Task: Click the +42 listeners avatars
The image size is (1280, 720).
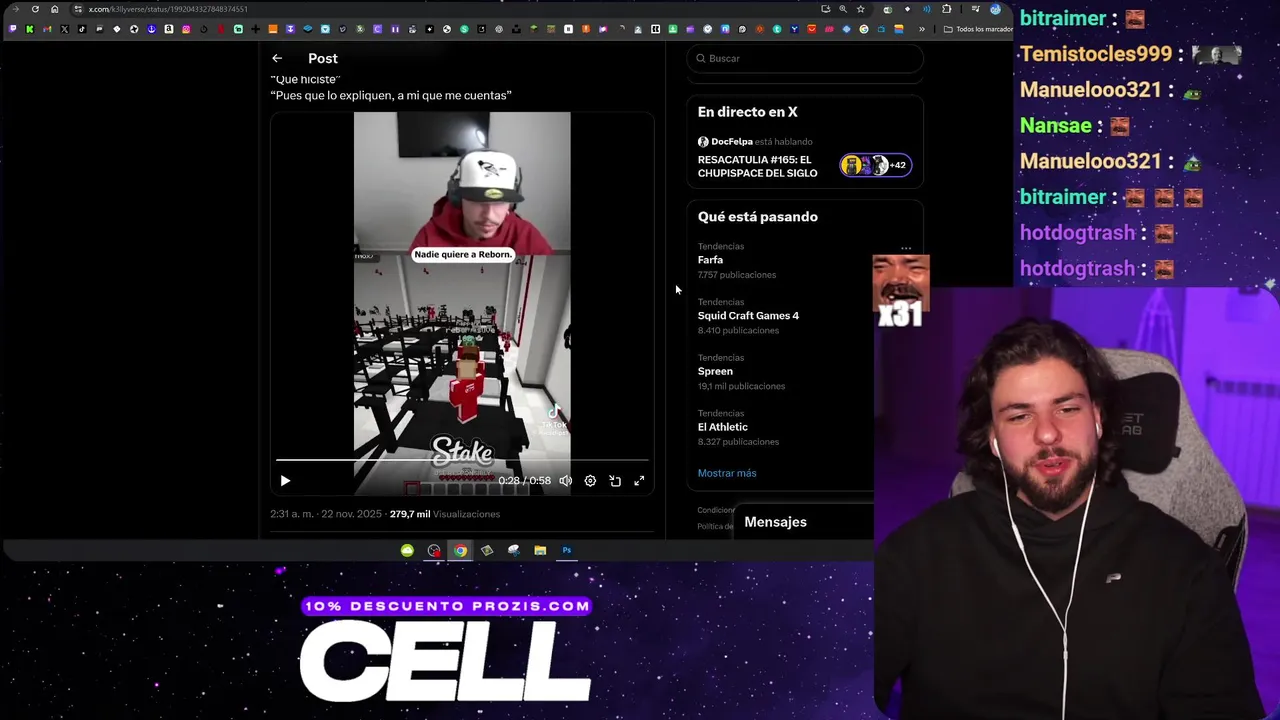Action: click(875, 165)
